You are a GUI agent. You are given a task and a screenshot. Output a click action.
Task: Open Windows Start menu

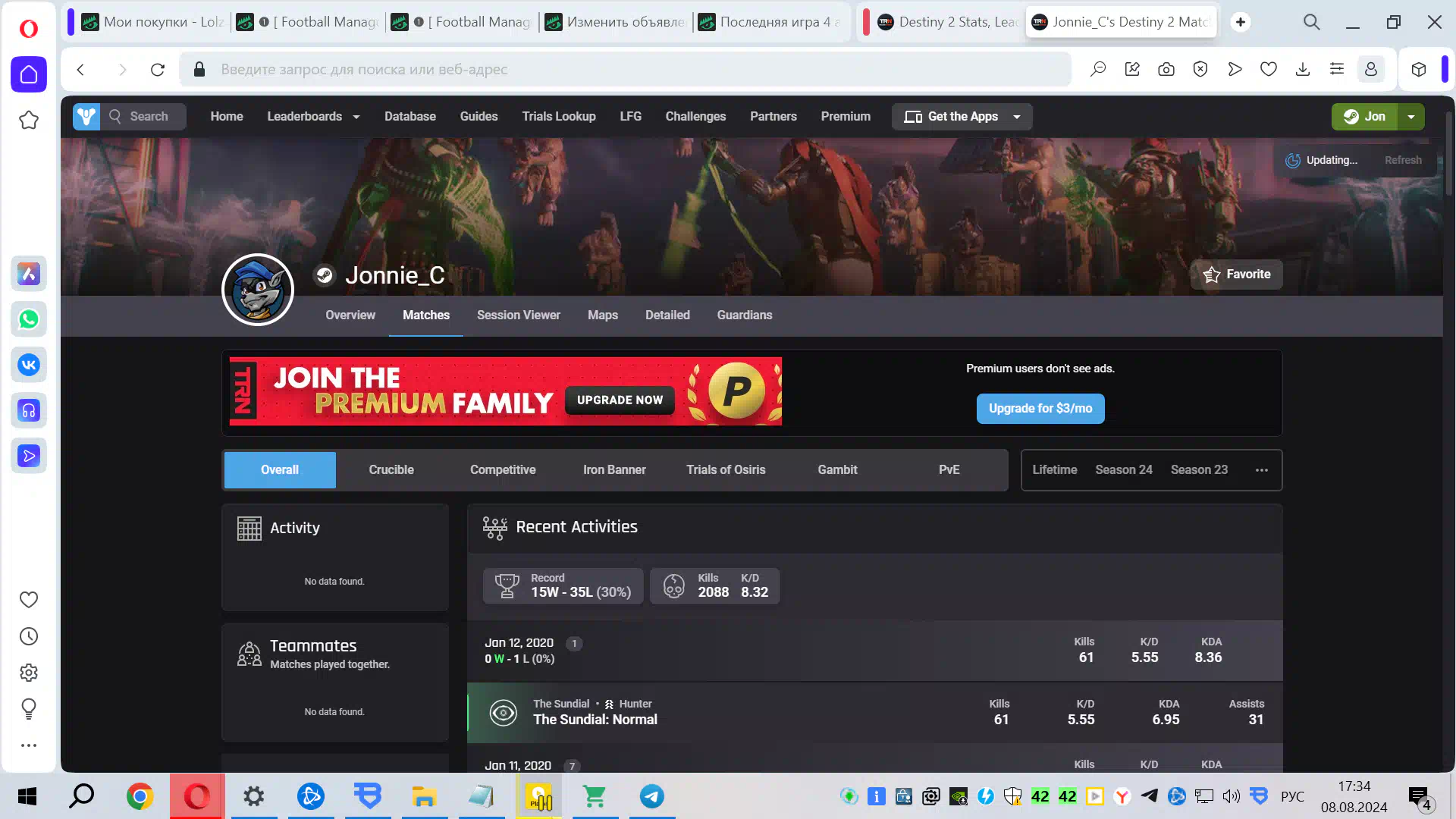[x=27, y=796]
